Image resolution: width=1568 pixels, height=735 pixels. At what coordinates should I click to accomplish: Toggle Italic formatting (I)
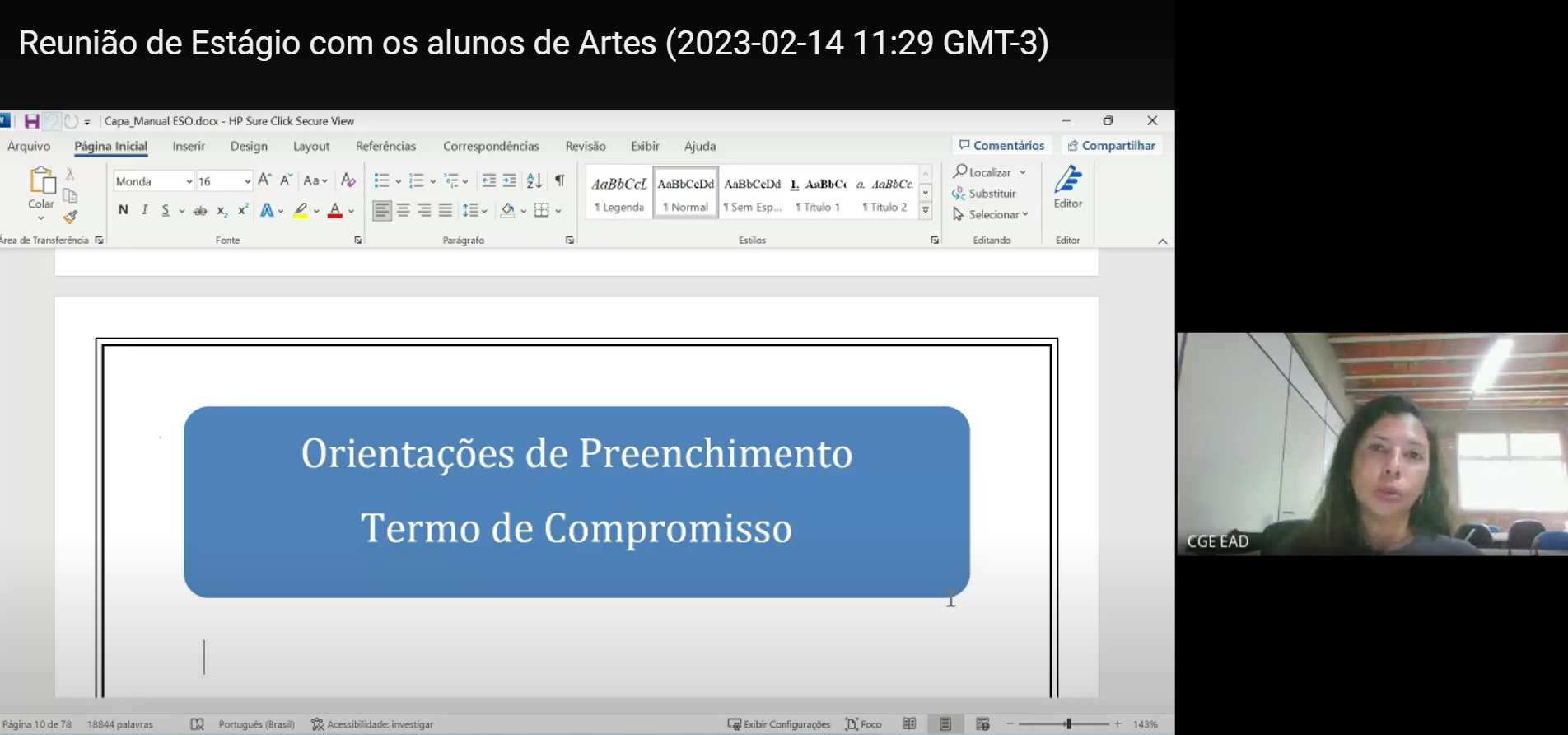click(x=145, y=210)
